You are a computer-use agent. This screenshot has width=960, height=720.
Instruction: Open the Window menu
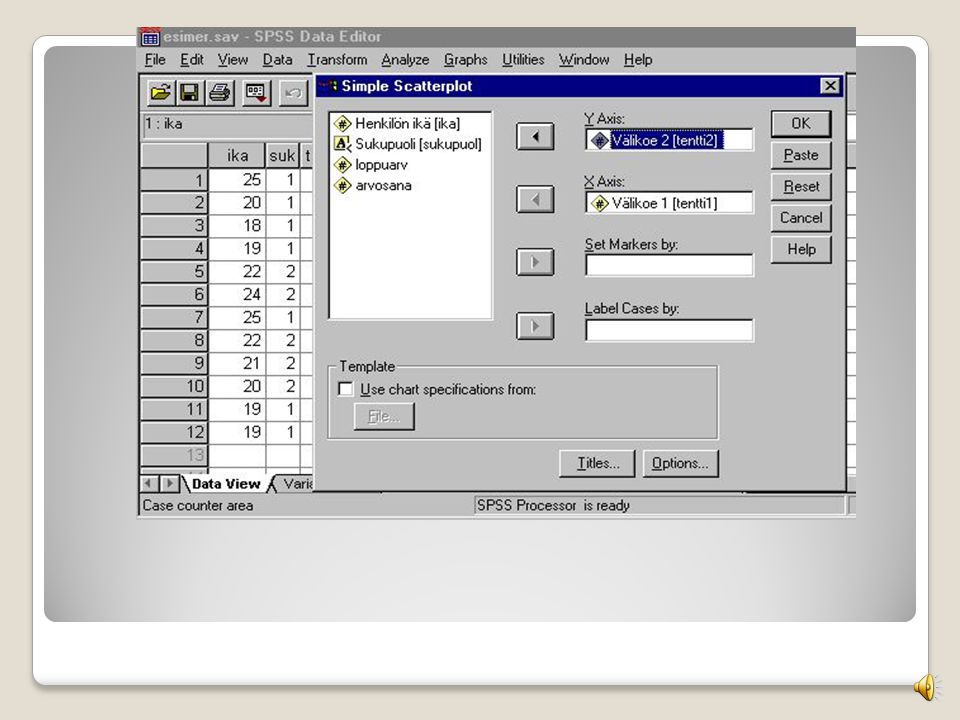pyautogui.click(x=583, y=59)
